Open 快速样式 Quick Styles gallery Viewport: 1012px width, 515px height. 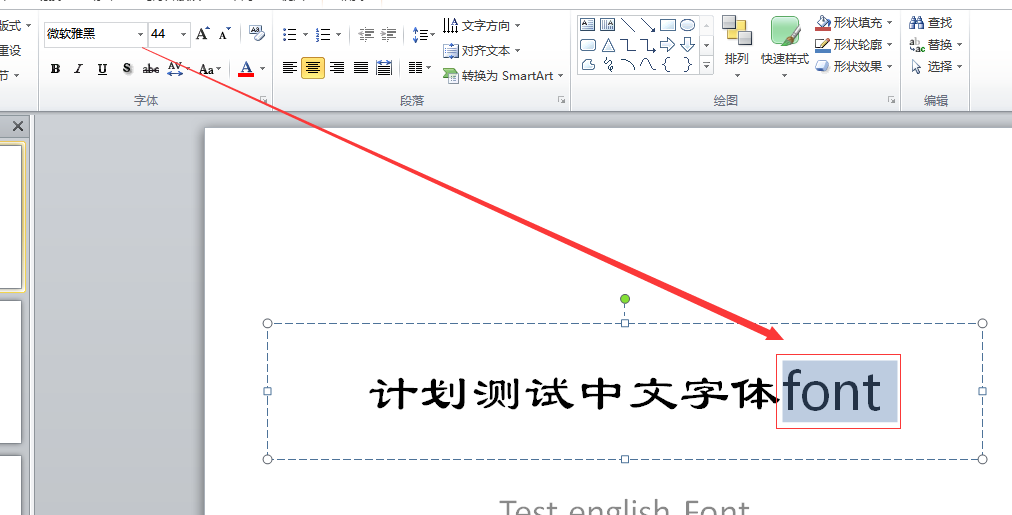point(785,48)
